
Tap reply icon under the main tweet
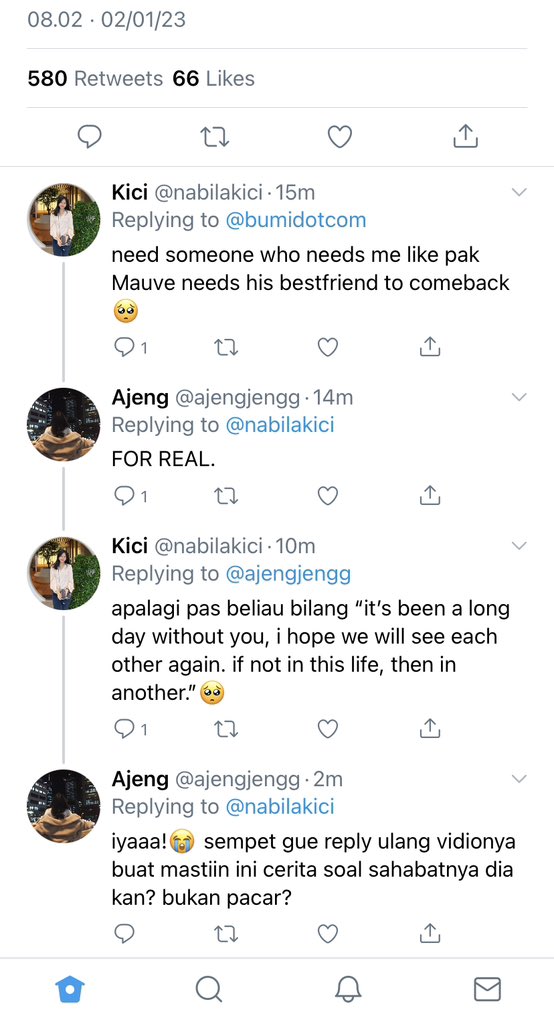[90, 136]
